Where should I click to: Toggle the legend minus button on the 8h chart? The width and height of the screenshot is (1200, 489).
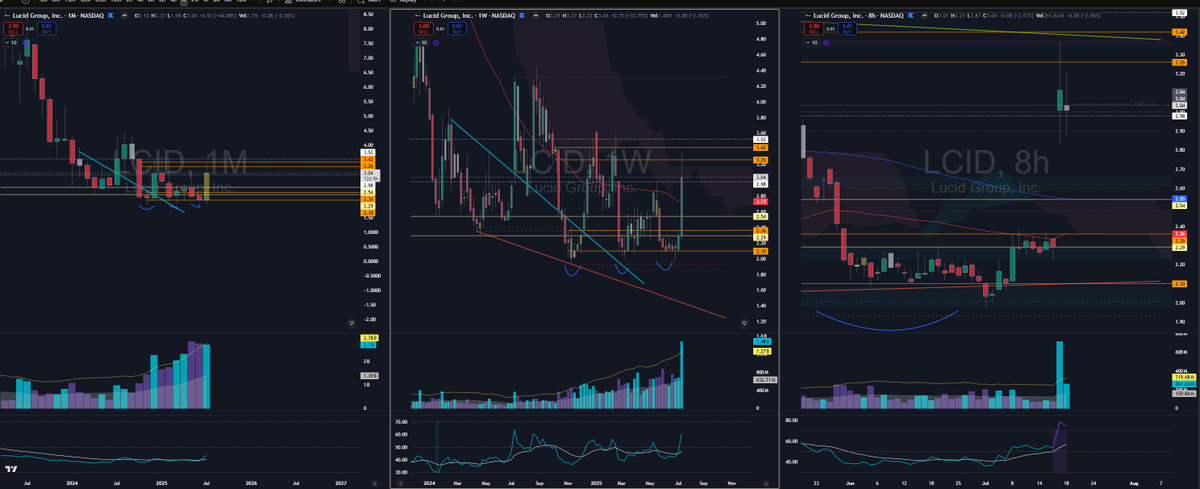(925, 16)
